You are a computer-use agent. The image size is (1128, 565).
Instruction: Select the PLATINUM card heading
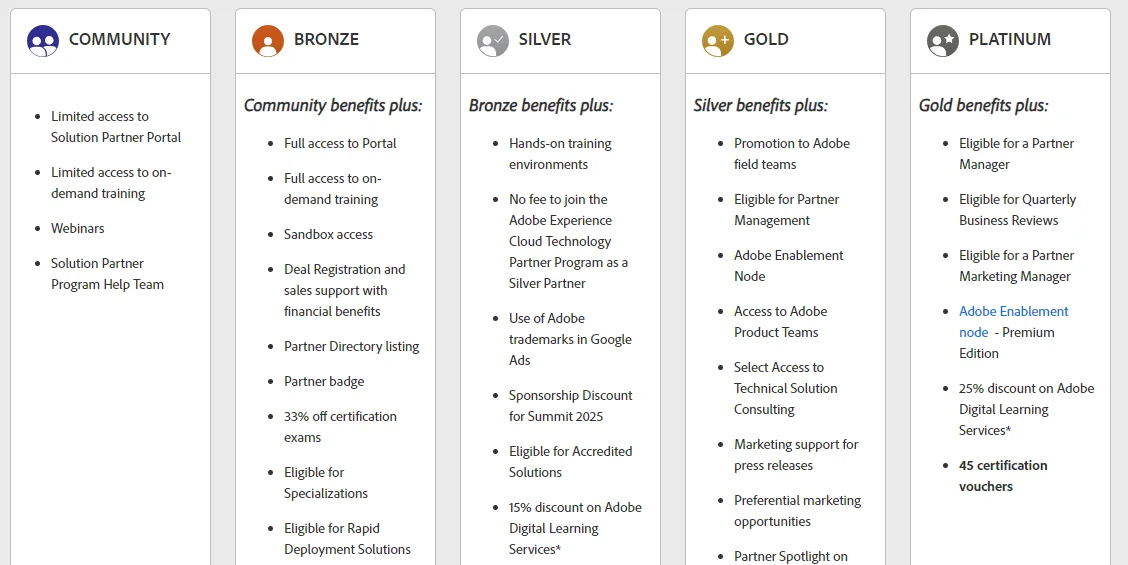(x=1010, y=40)
